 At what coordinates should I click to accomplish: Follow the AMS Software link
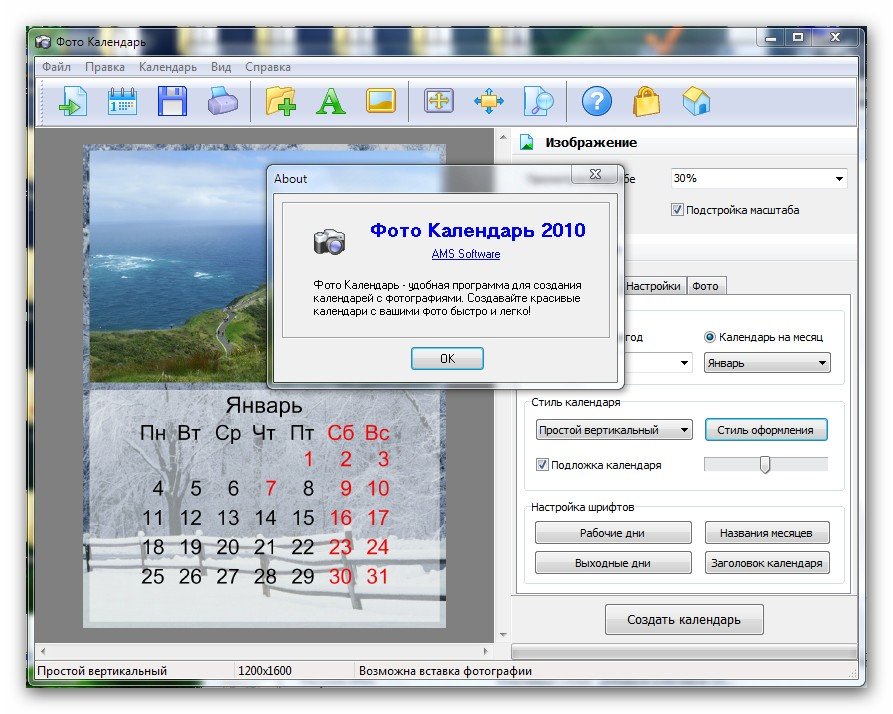(465, 254)
